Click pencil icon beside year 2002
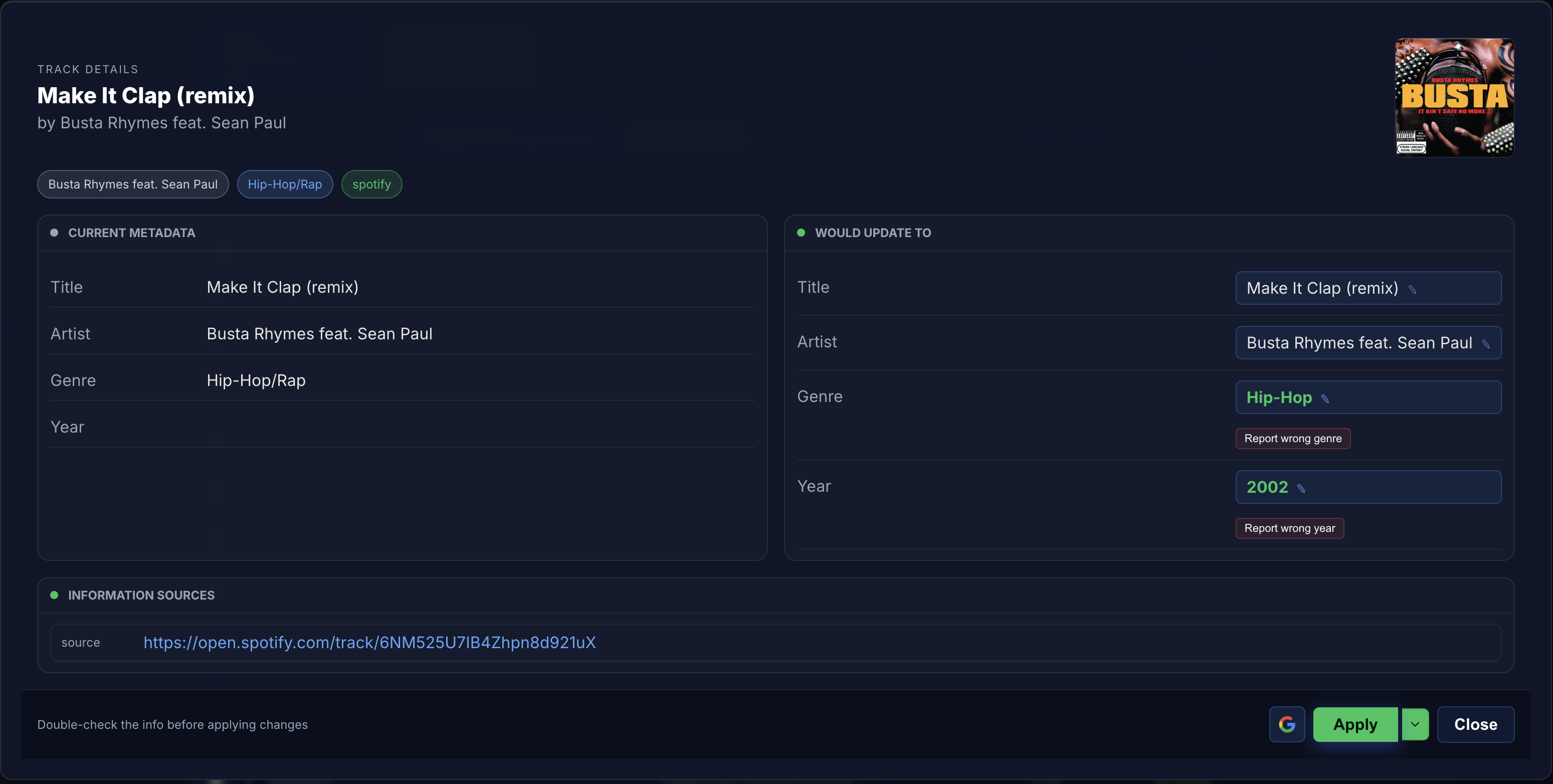The height and width of the screenshot is (784, 1553). 1301,488
